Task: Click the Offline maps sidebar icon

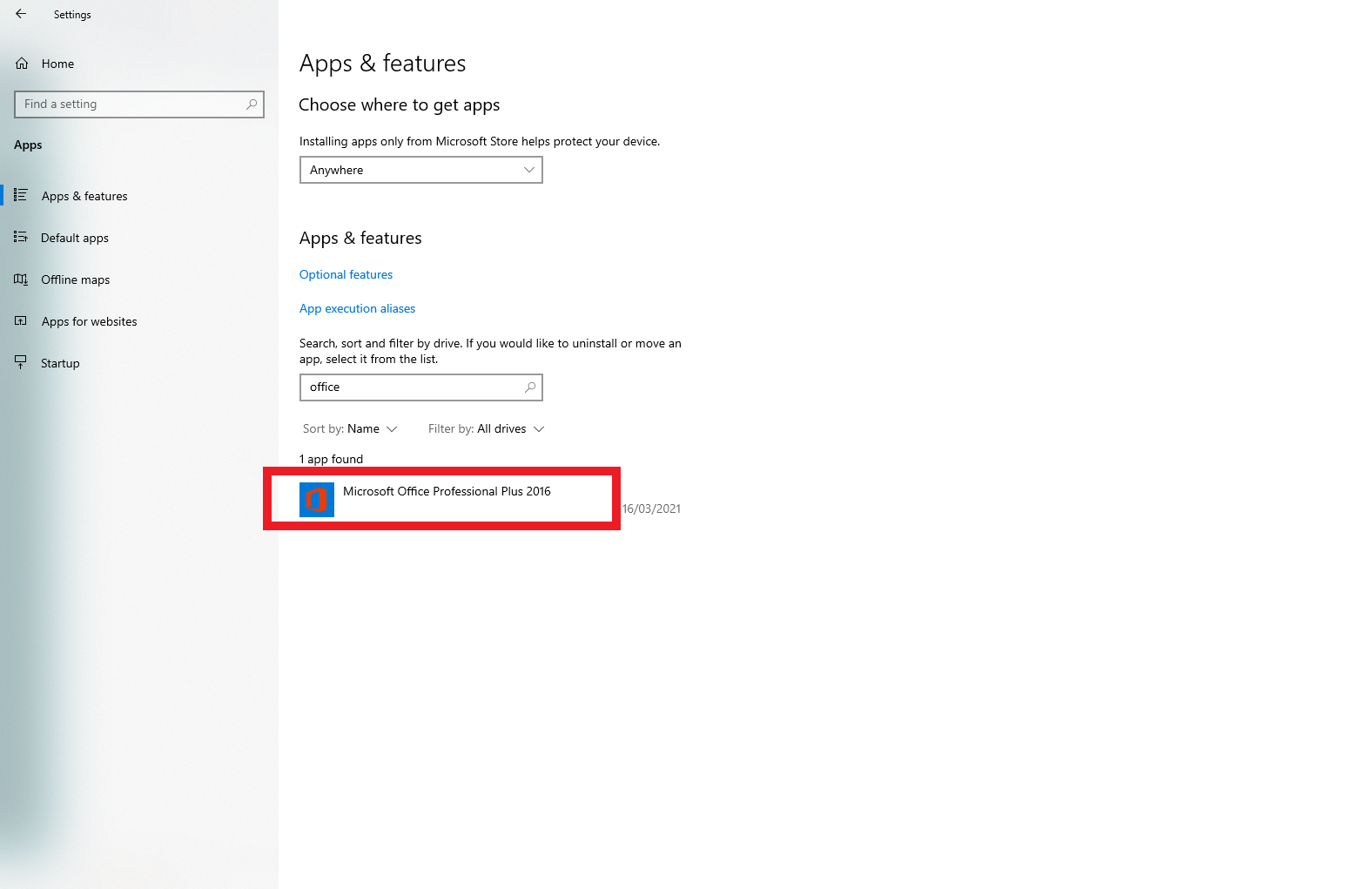Action: [x=21, y=279]
